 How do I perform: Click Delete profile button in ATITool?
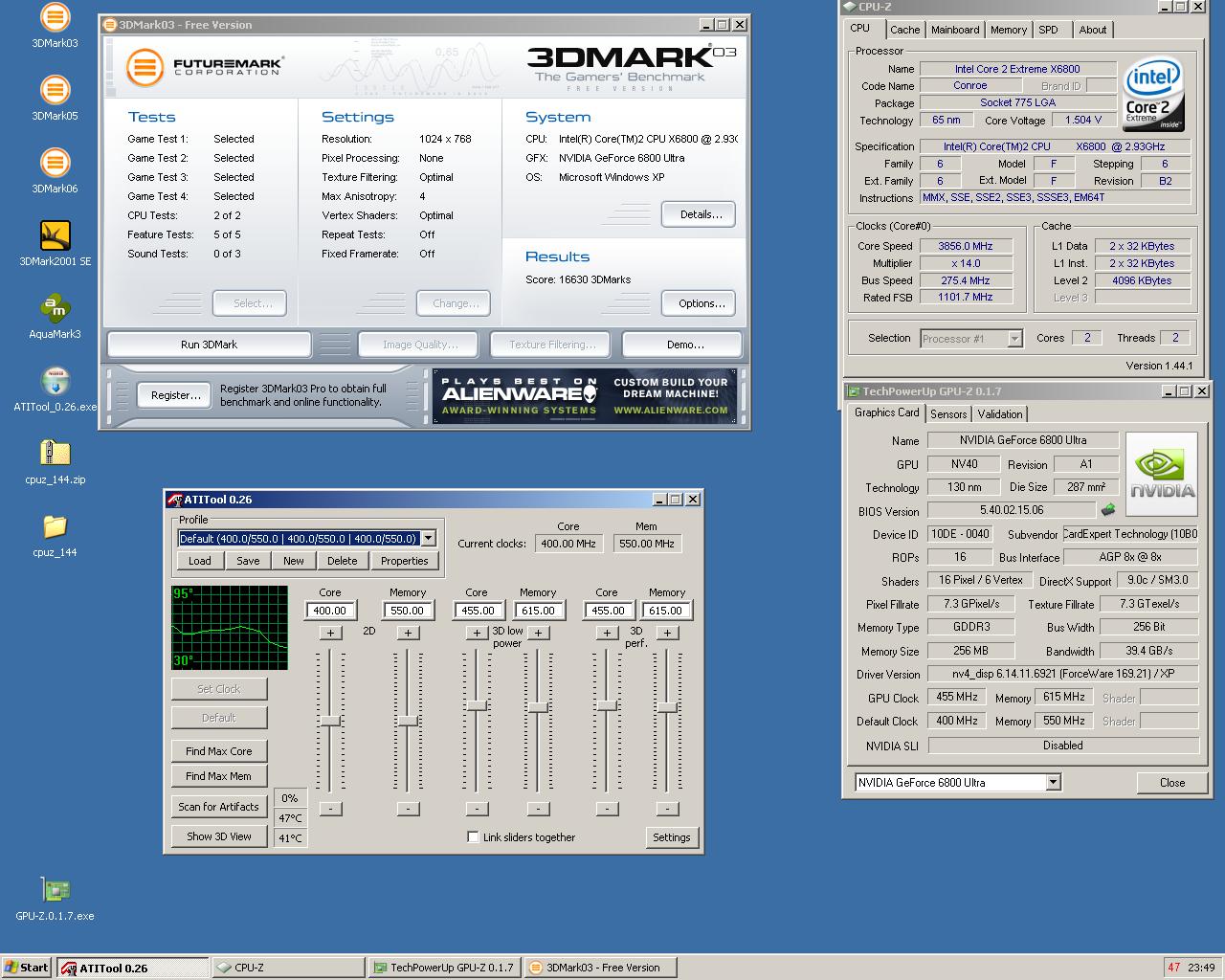pyautogui.click(x=342, y=561)
